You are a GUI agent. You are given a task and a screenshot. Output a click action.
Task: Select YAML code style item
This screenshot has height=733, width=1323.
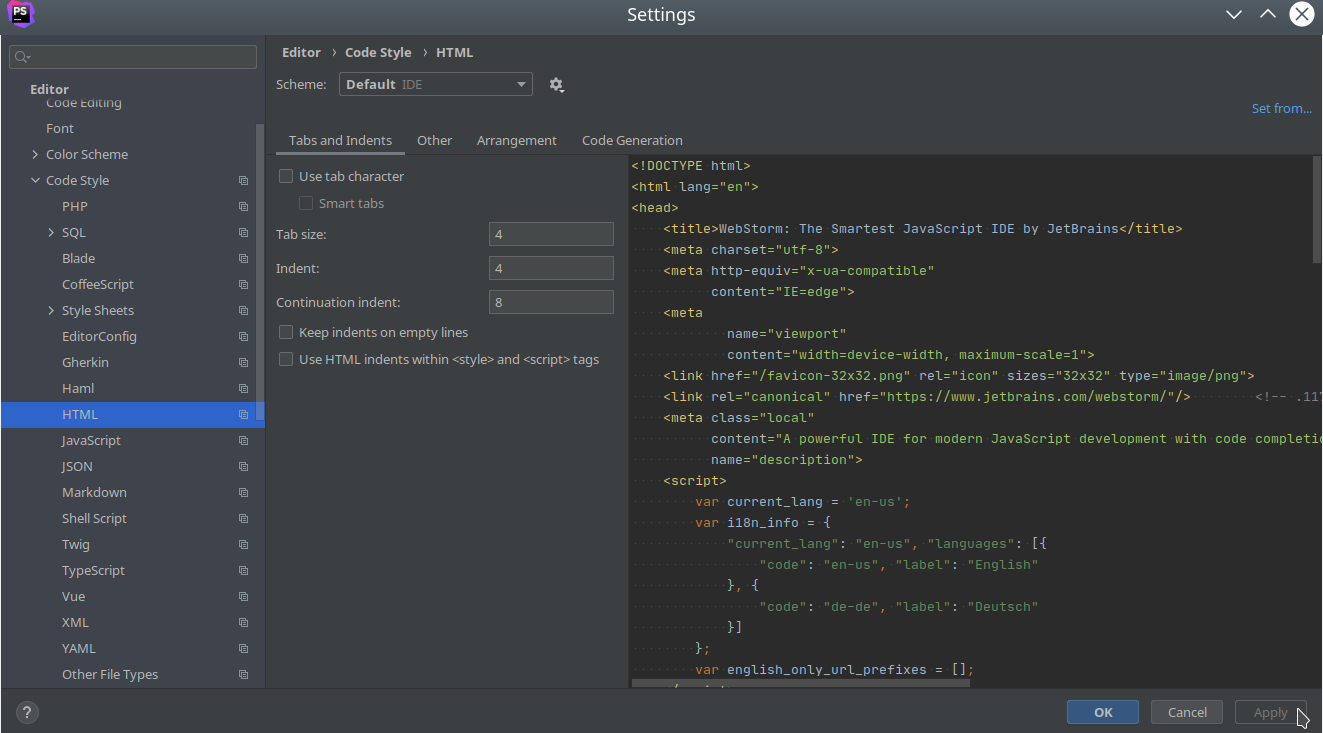79,649
